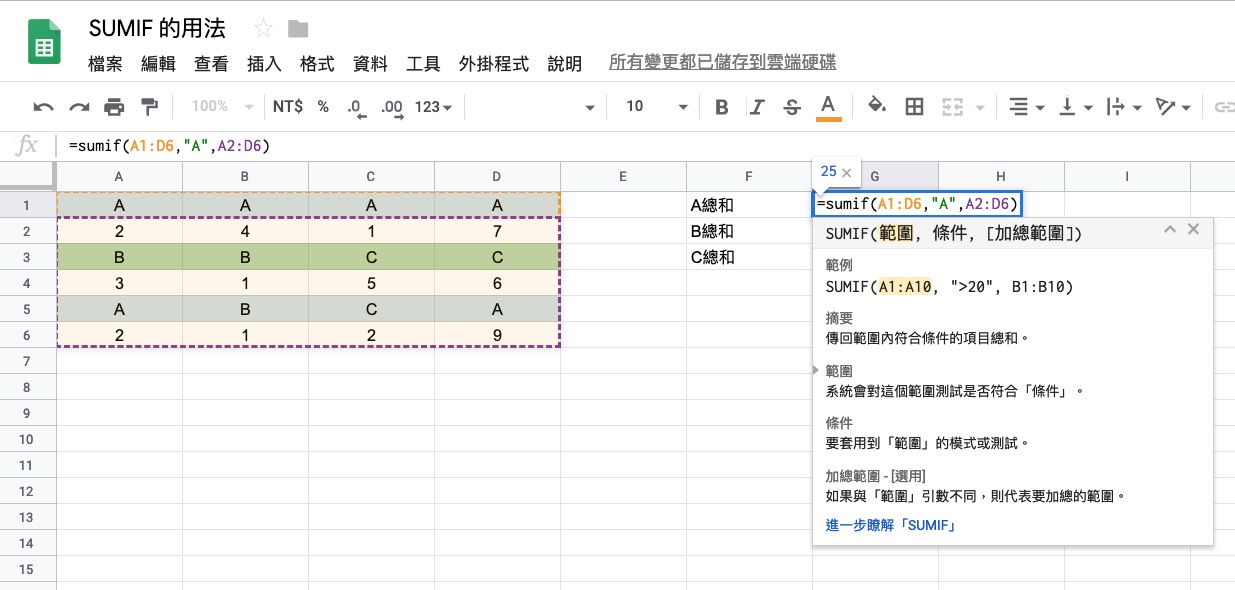
Task: Click the move-to-folder icon
Action: tap(297, 28)
